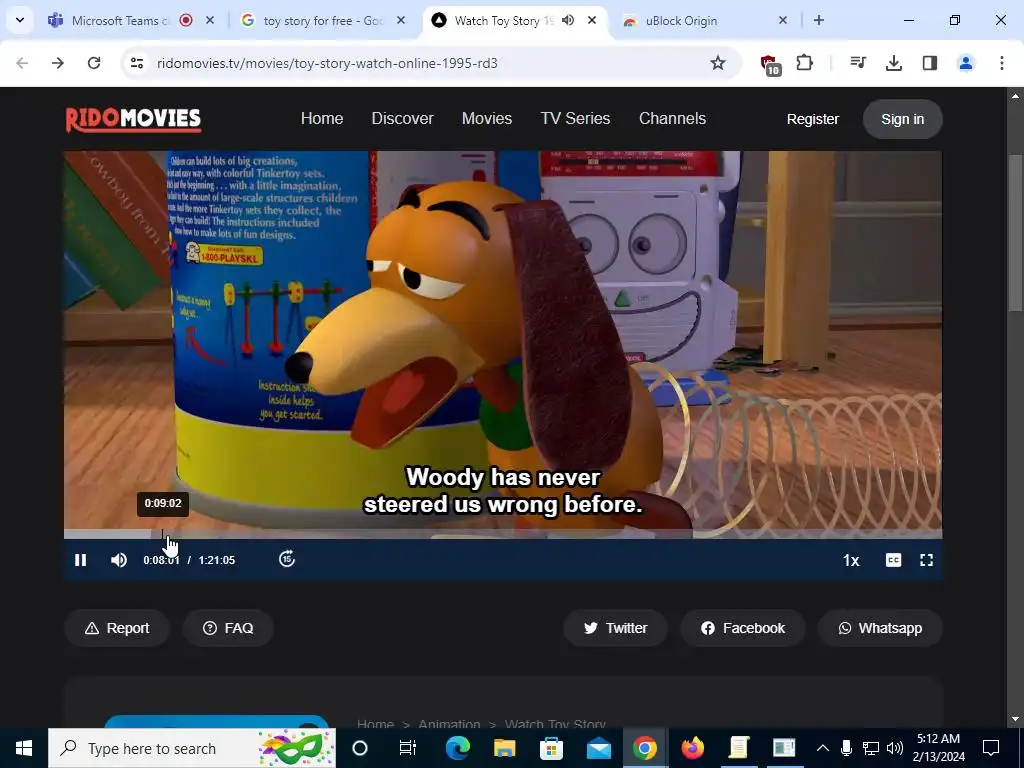Open the uBlock Origin extension icon
This screenshot has width=1024, height=768.
coord(770,64)
